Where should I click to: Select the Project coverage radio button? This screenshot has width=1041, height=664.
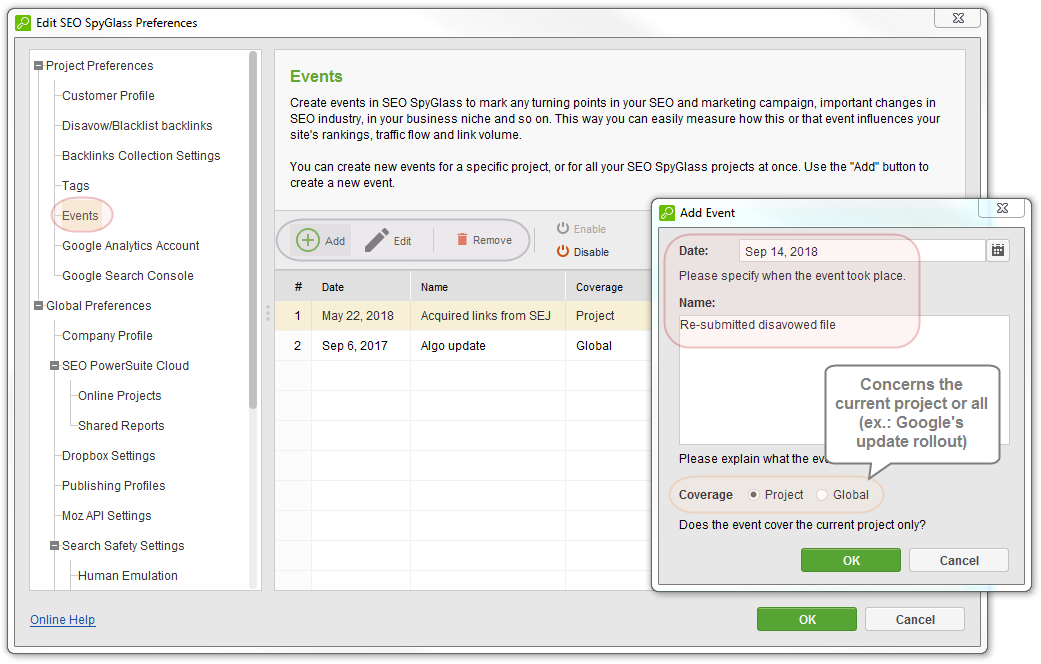pyautogui.click(x=754, y=495)
